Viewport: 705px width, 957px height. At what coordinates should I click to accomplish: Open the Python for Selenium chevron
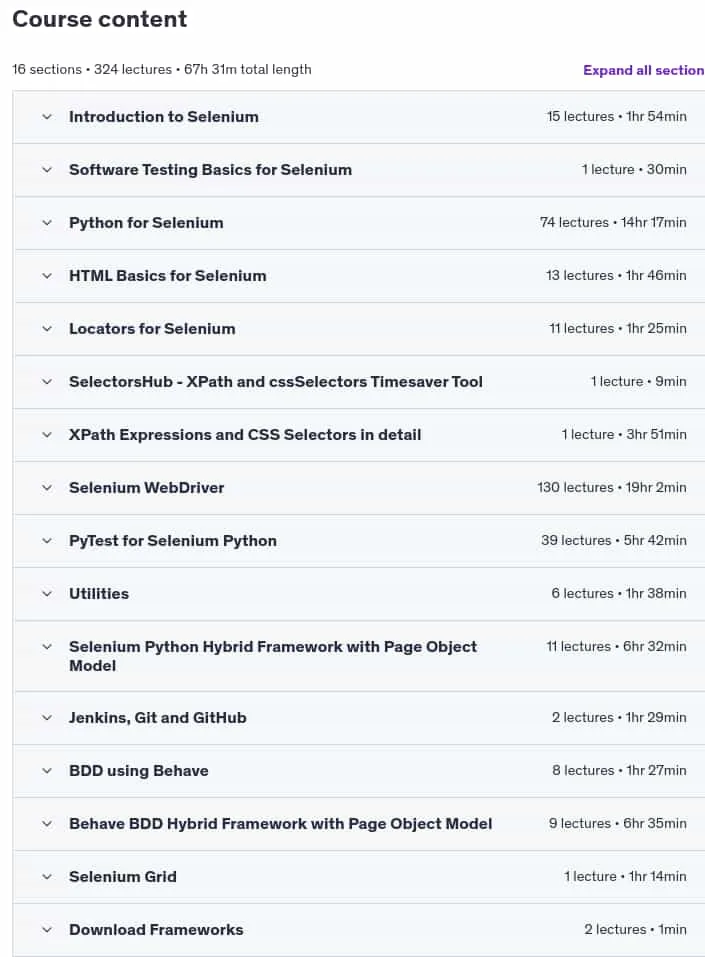[47, 223]
